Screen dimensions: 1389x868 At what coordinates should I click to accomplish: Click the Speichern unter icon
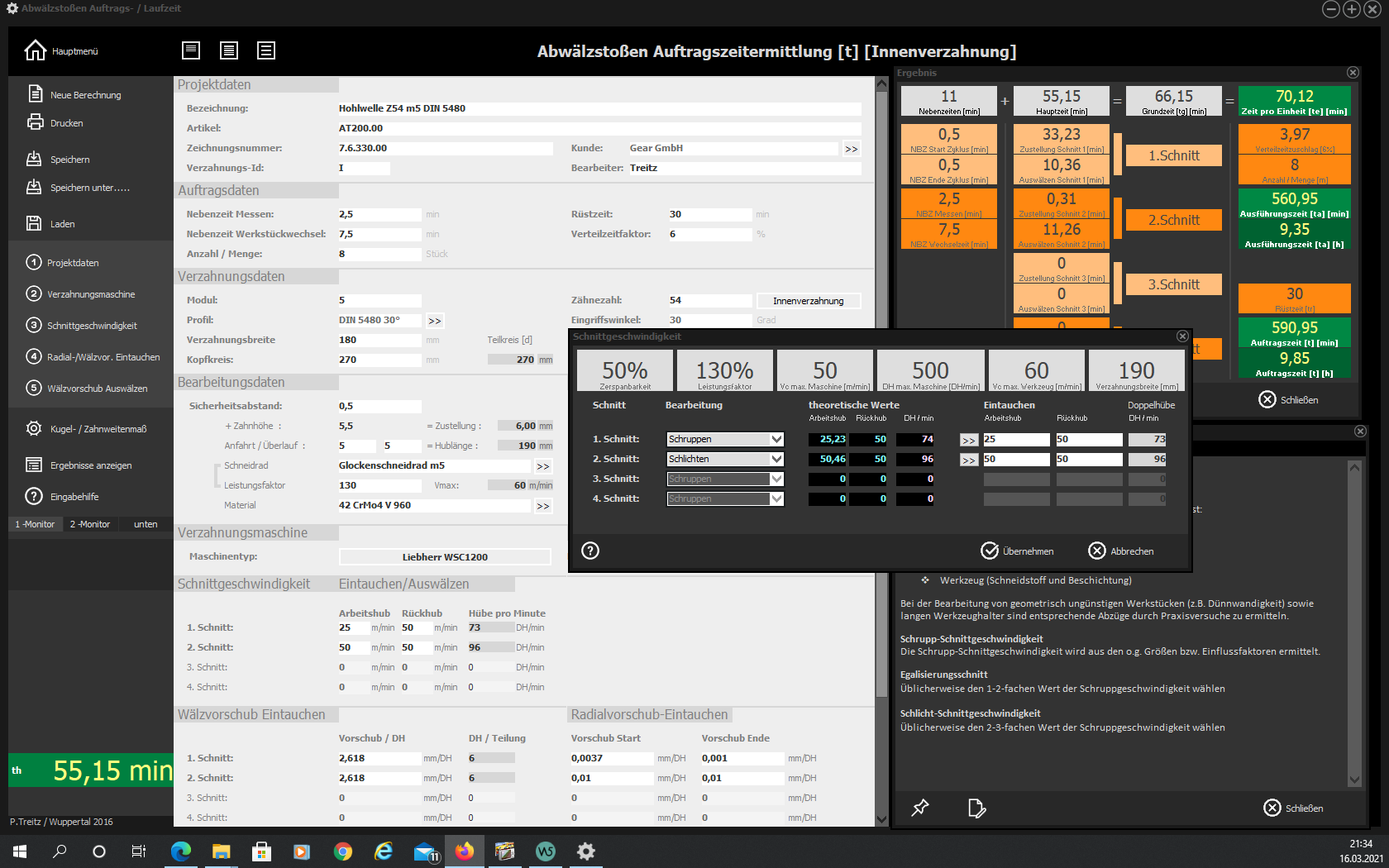(x=34, y=187)
